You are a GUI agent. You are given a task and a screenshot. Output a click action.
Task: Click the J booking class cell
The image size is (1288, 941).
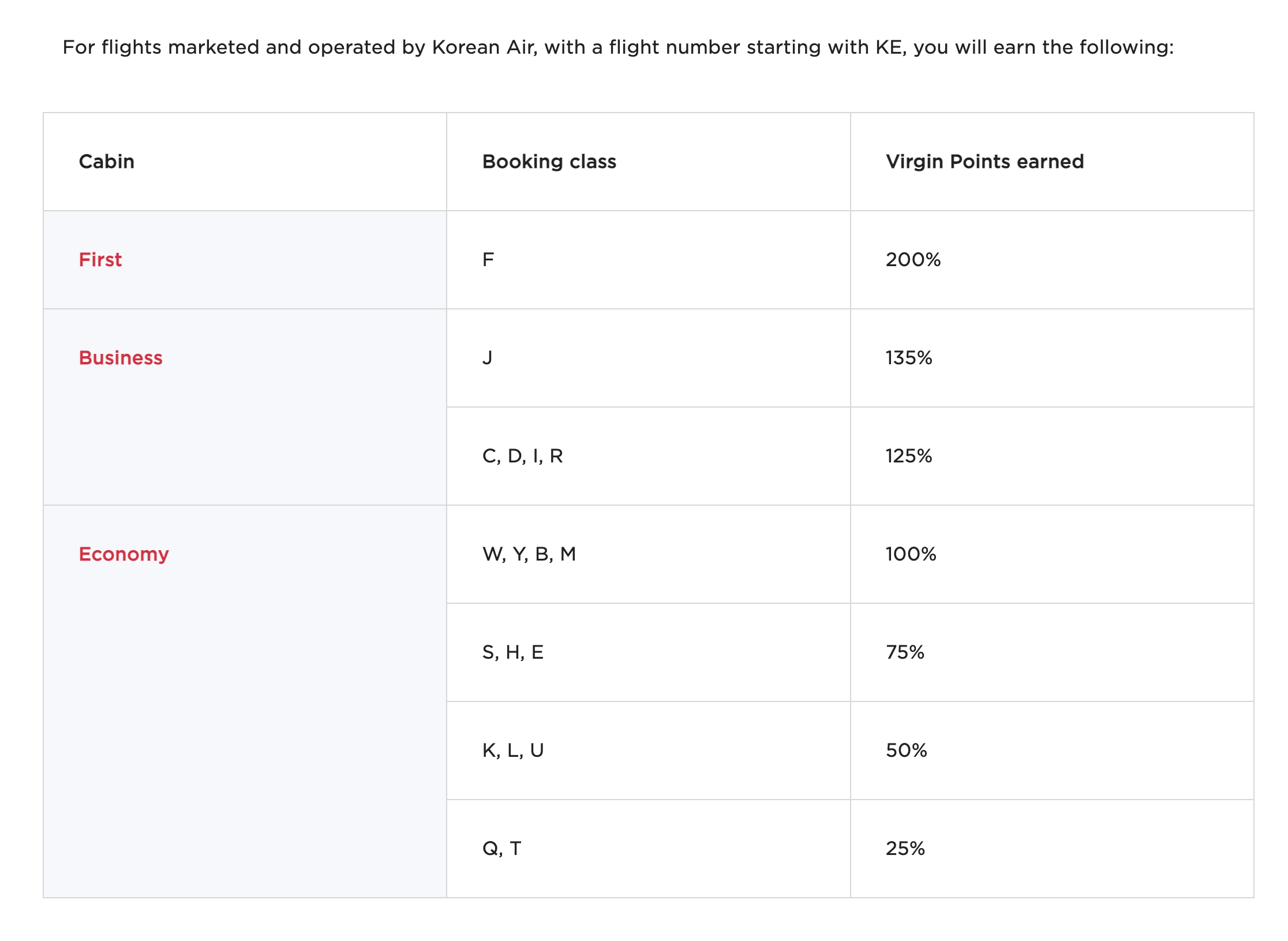coord(488,358)
